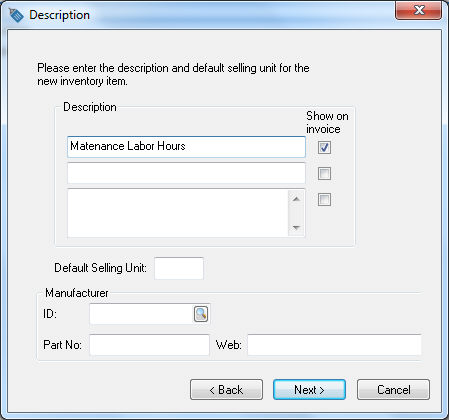Close the Description dialog window
This screenshot has height=420, width=449.
(x=419, y=11)
